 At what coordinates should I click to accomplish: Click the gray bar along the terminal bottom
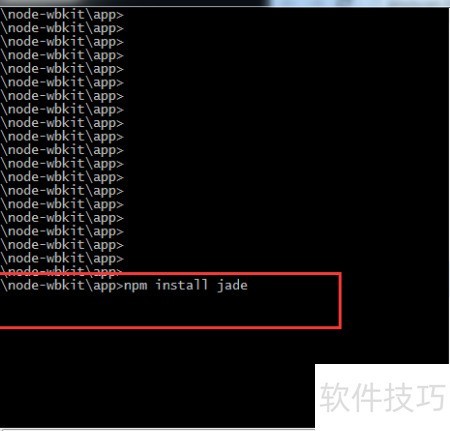coord(157,429)
